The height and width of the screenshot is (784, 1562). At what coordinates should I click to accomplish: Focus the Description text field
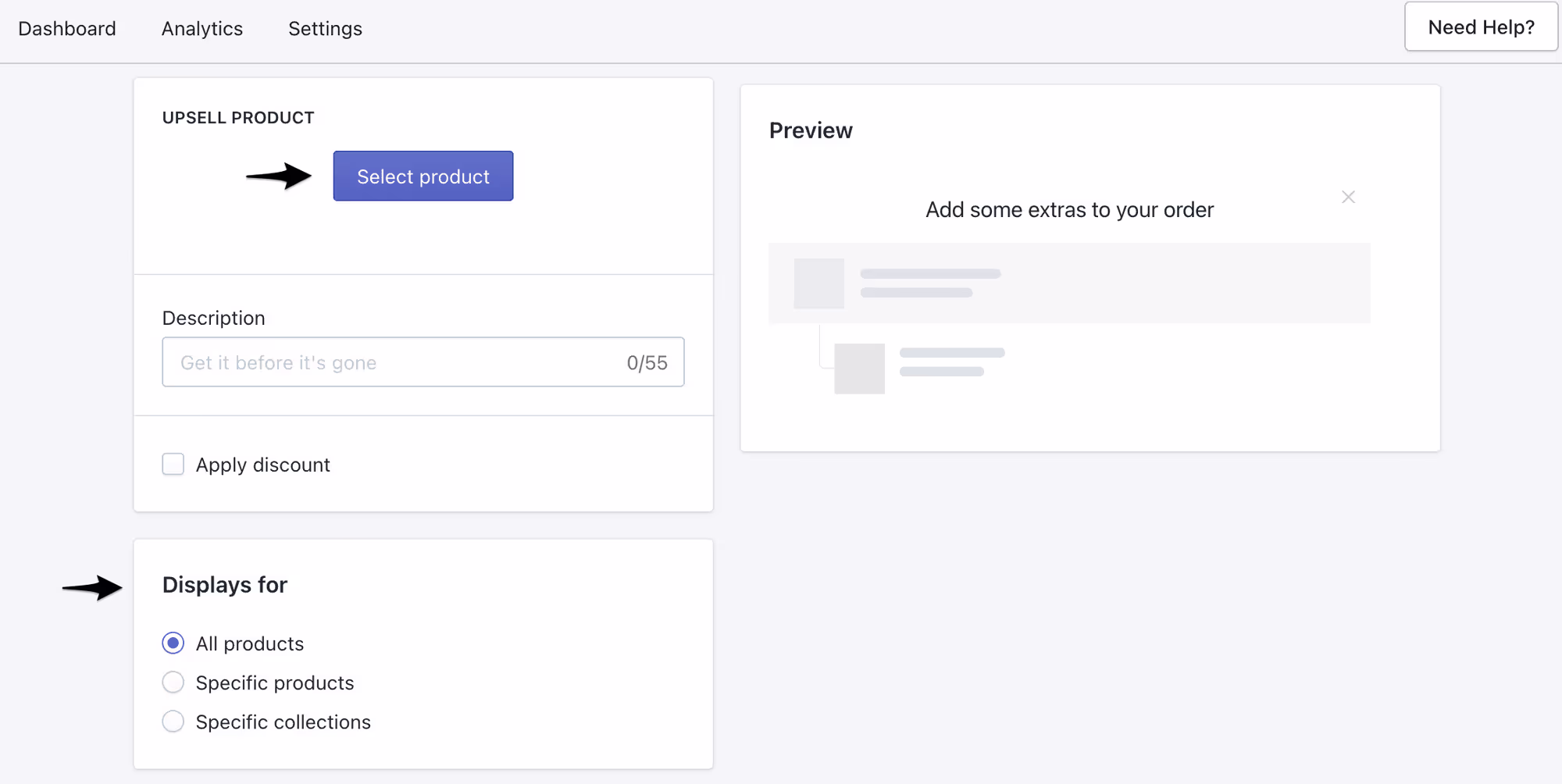(x=423, y=362)
